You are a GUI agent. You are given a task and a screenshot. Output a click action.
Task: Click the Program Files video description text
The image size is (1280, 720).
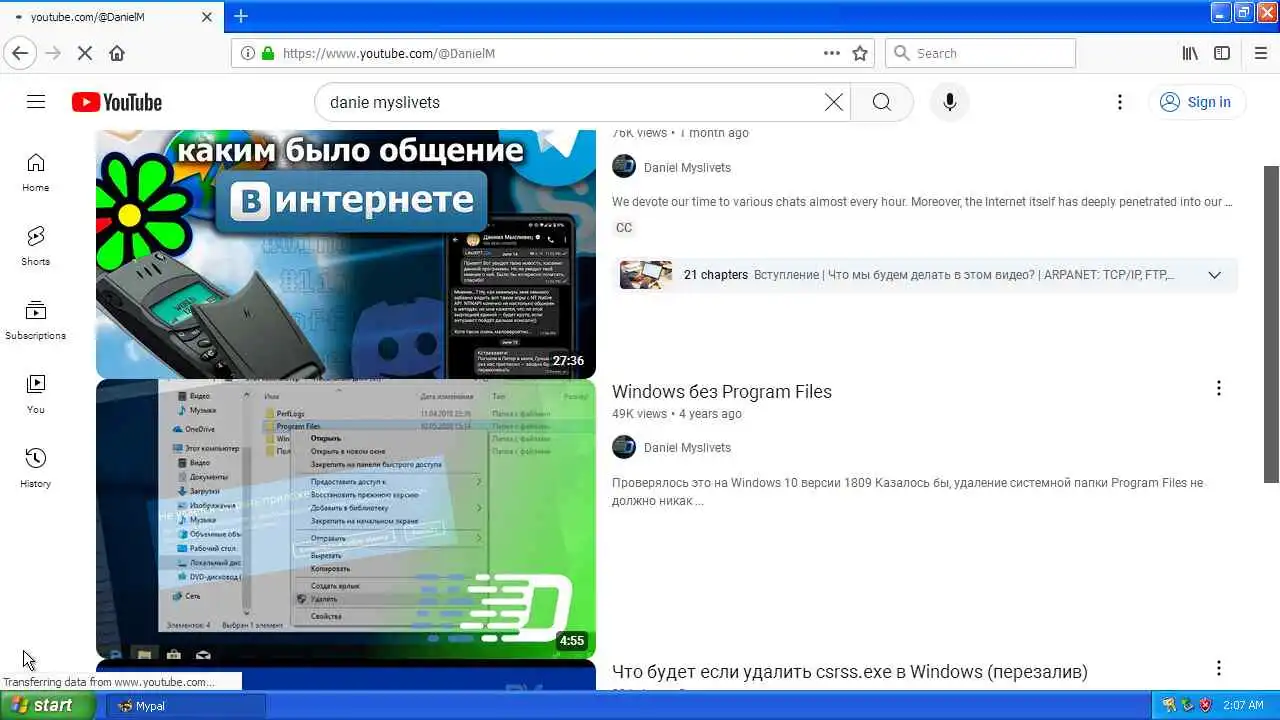click(907, 491)
